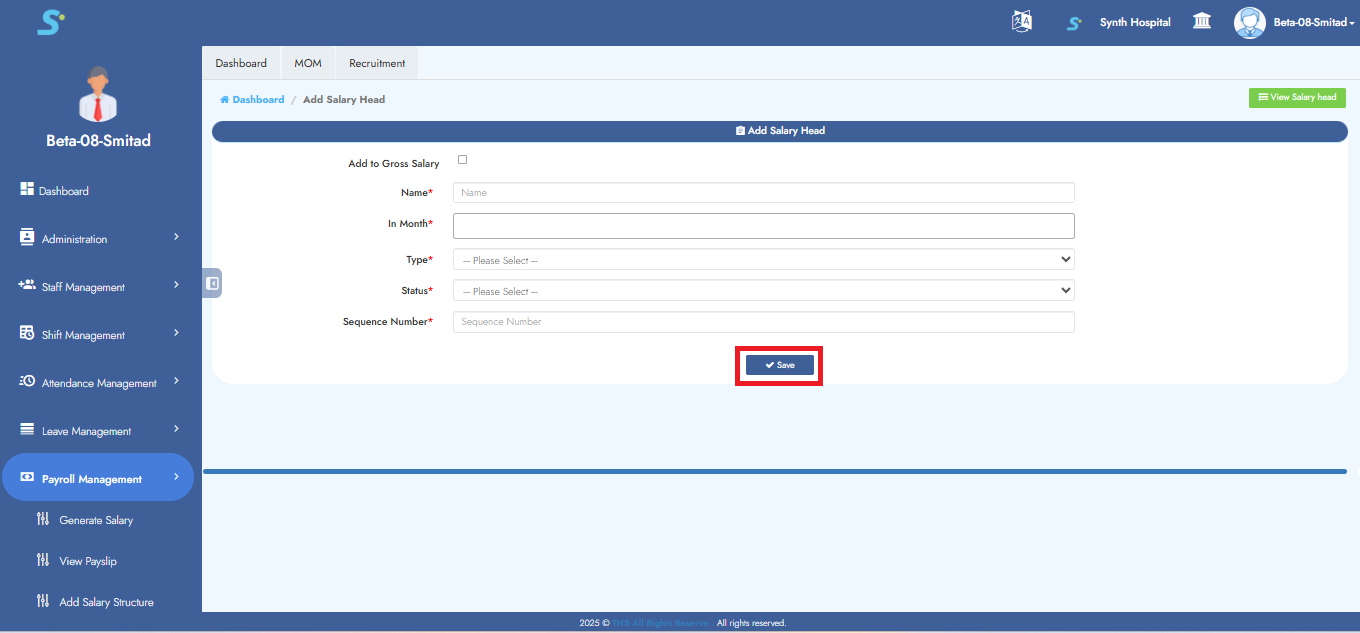Tick the Add to Gross Salary checkbox
The image size is (1360, 633).
point(462,160)
